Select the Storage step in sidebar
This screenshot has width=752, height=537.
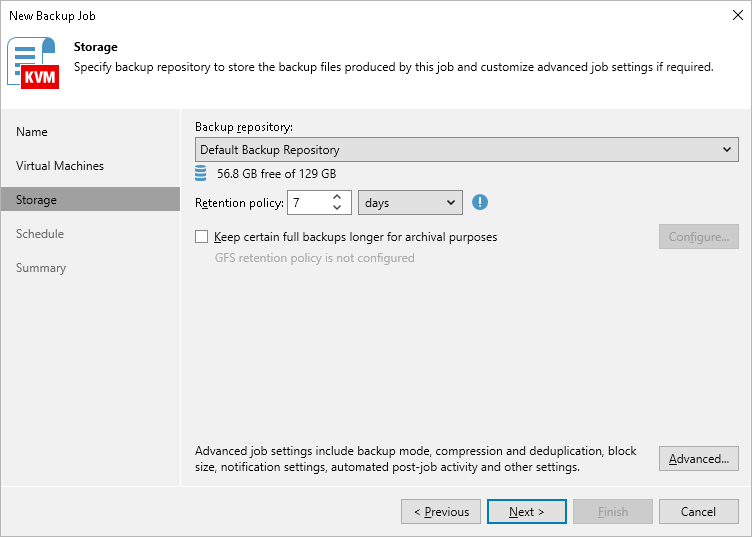[90, 199]
